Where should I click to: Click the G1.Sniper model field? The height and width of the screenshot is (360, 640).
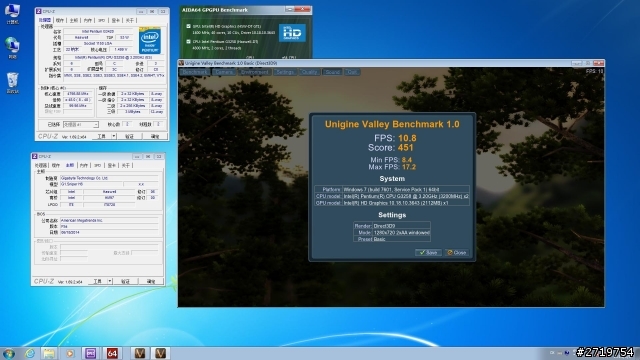pyautogui.click(x=91, y=184)
